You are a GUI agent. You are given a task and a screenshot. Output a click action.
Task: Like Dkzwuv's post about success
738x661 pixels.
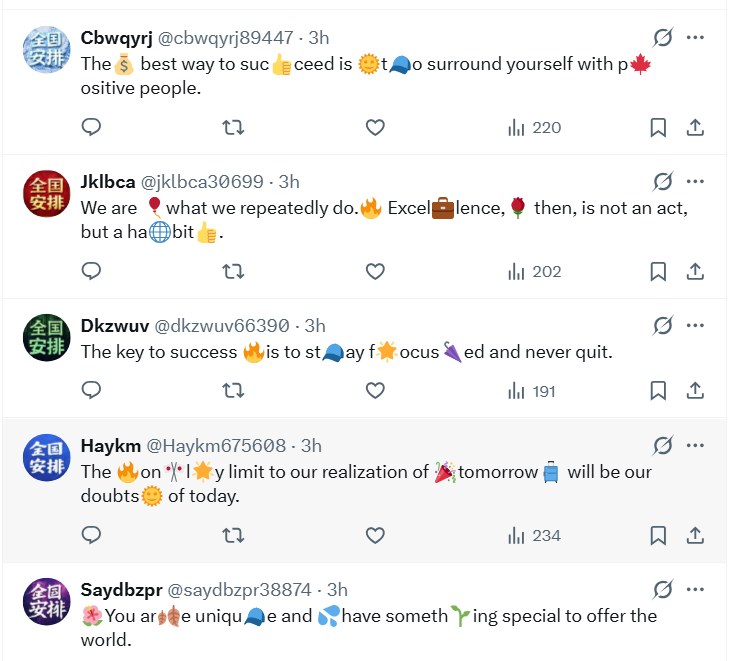(375, 390)
